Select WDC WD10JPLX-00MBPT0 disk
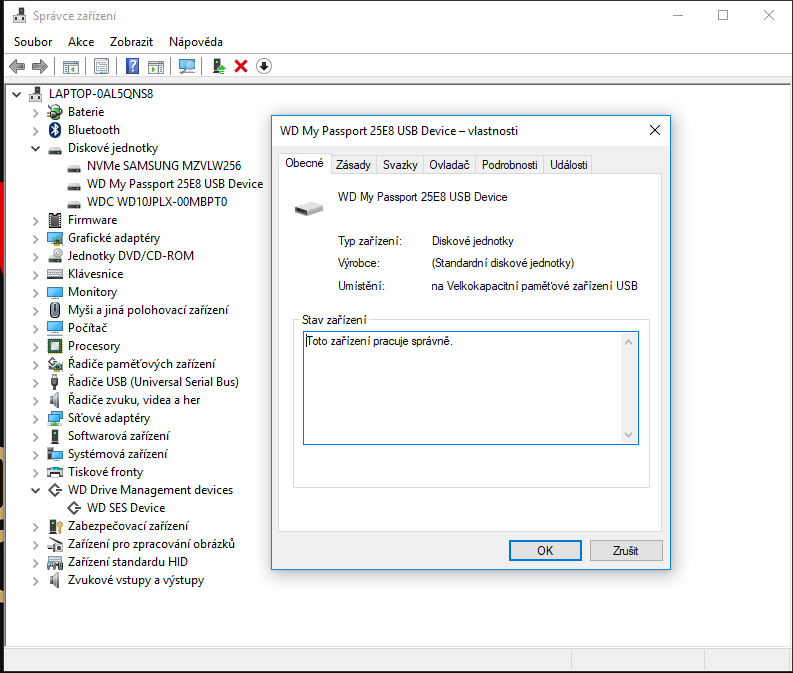793x673 pixels. (157, 202)
